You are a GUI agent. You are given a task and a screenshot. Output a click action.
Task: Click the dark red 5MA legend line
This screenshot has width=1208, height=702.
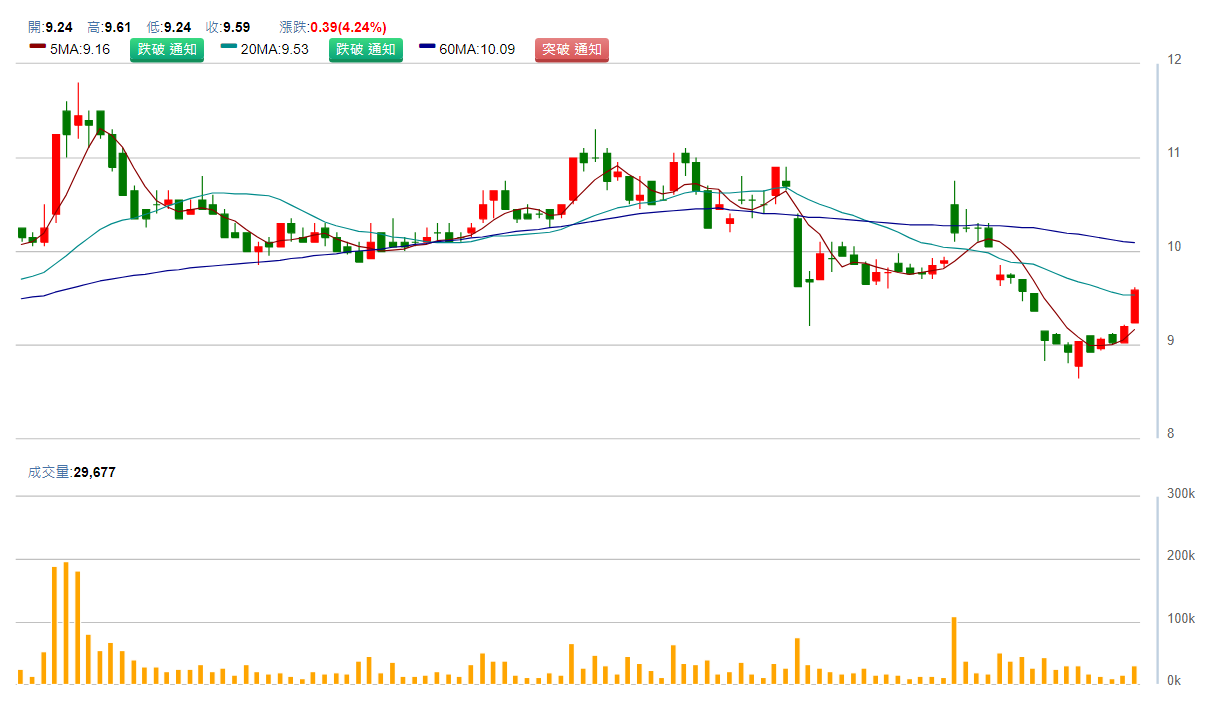click(37, 48)
